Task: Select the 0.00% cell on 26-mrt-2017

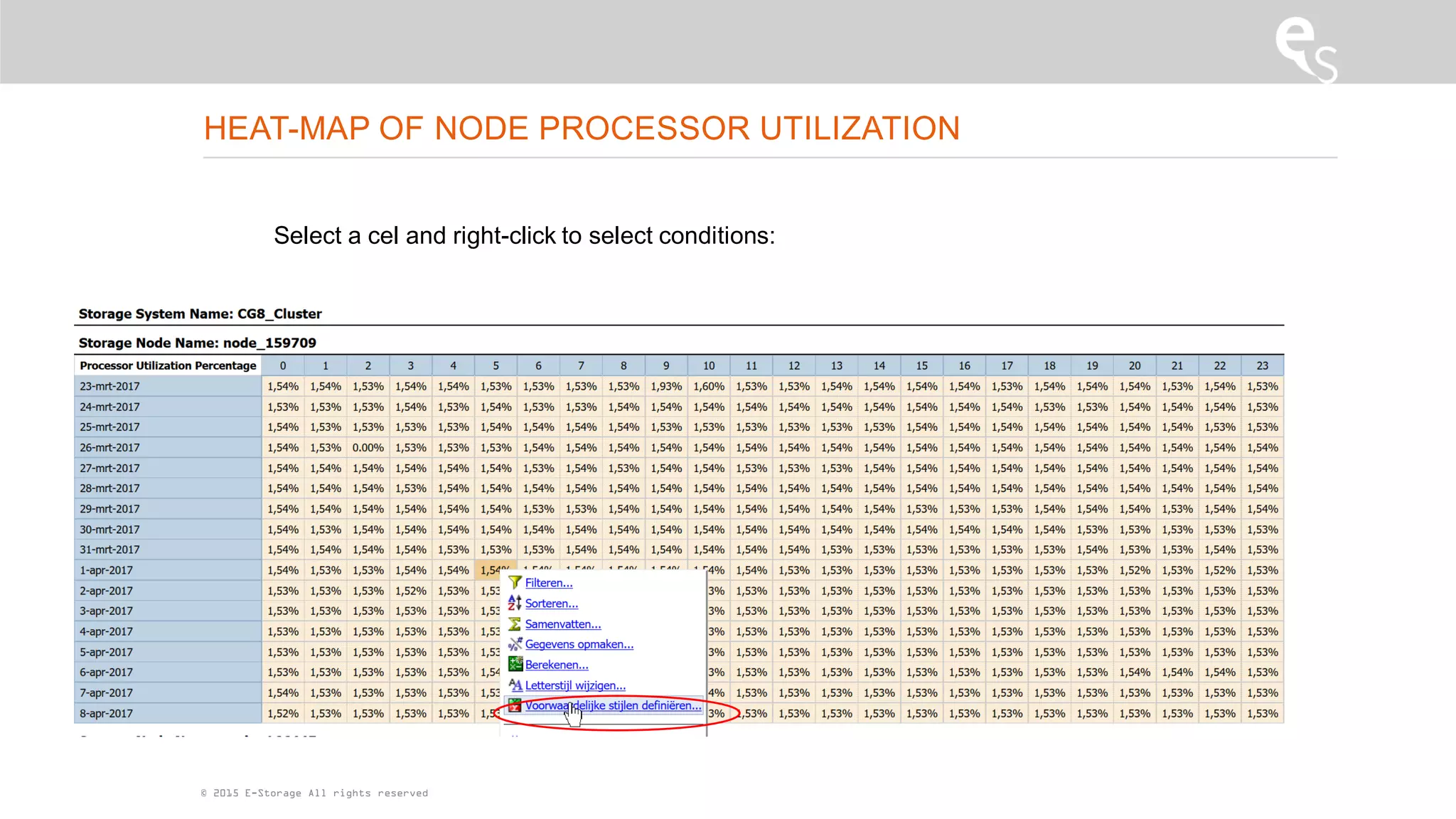Action: tap(368, 448)
